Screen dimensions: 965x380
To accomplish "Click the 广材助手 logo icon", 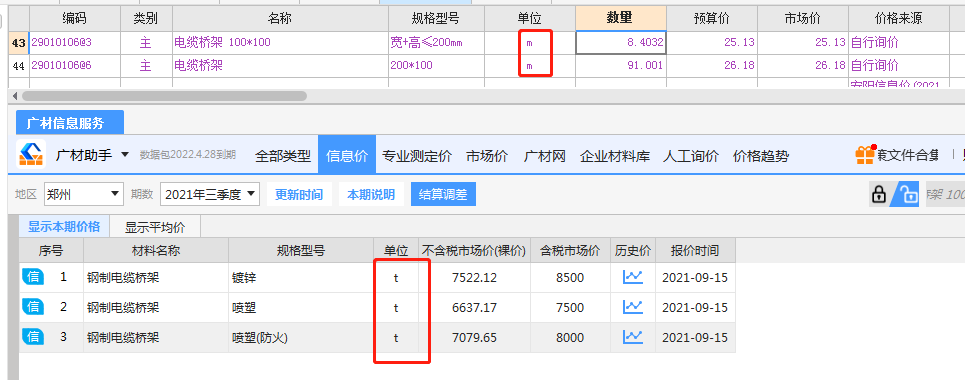I will click(31, 155).
